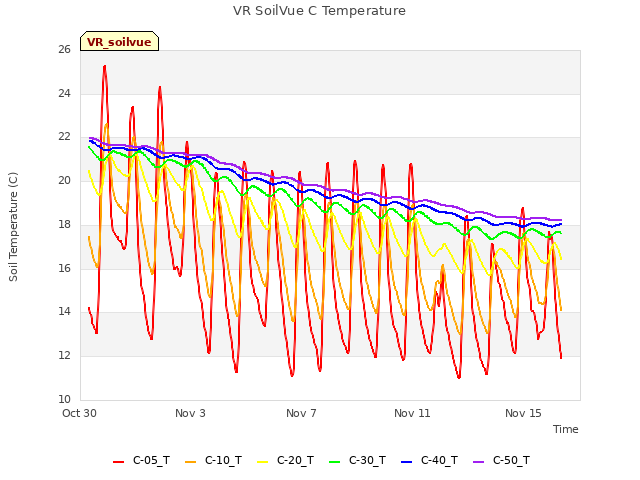Click the 22 y-axis tick label
Image resolution: width=640 pixels, height=480 pixels.
click(64, 137)
